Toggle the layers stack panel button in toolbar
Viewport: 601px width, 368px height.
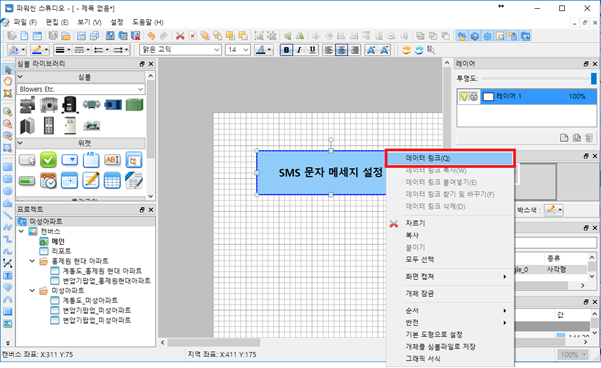pos(475,36)
